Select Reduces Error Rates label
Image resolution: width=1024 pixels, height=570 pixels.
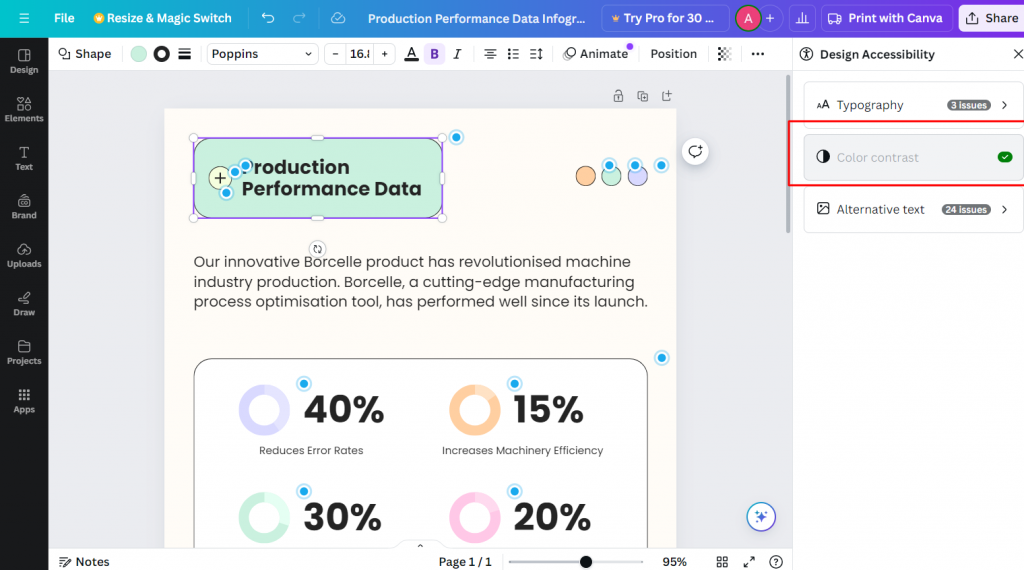[x=311, y=451]
